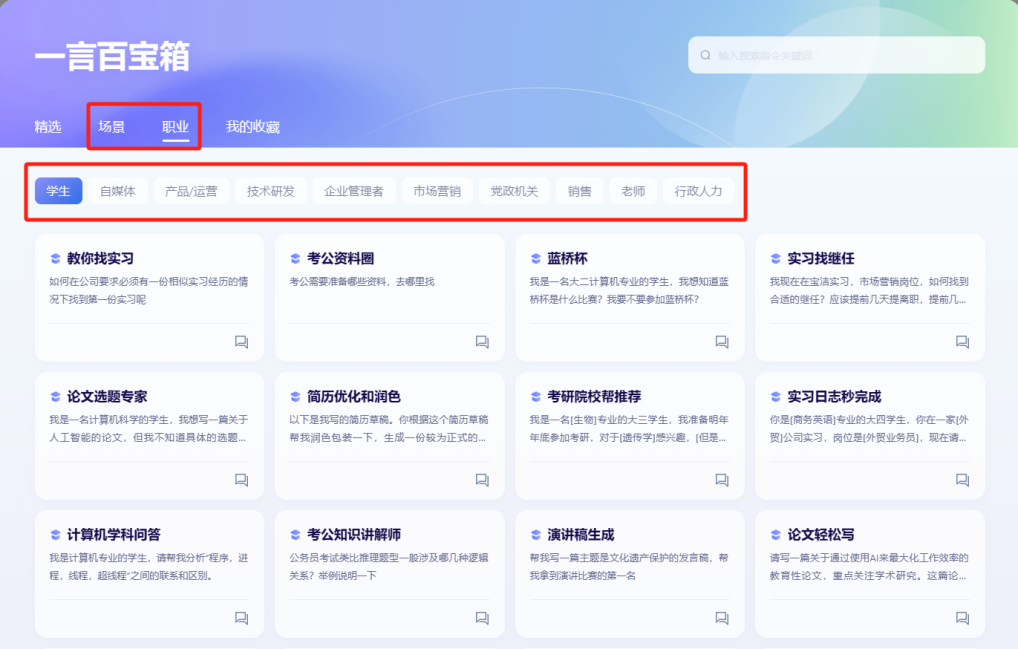Click layers icon beside 考公资料圈
The width and height of the screenshot is (1018, 649).
click(x=295, y=258)
